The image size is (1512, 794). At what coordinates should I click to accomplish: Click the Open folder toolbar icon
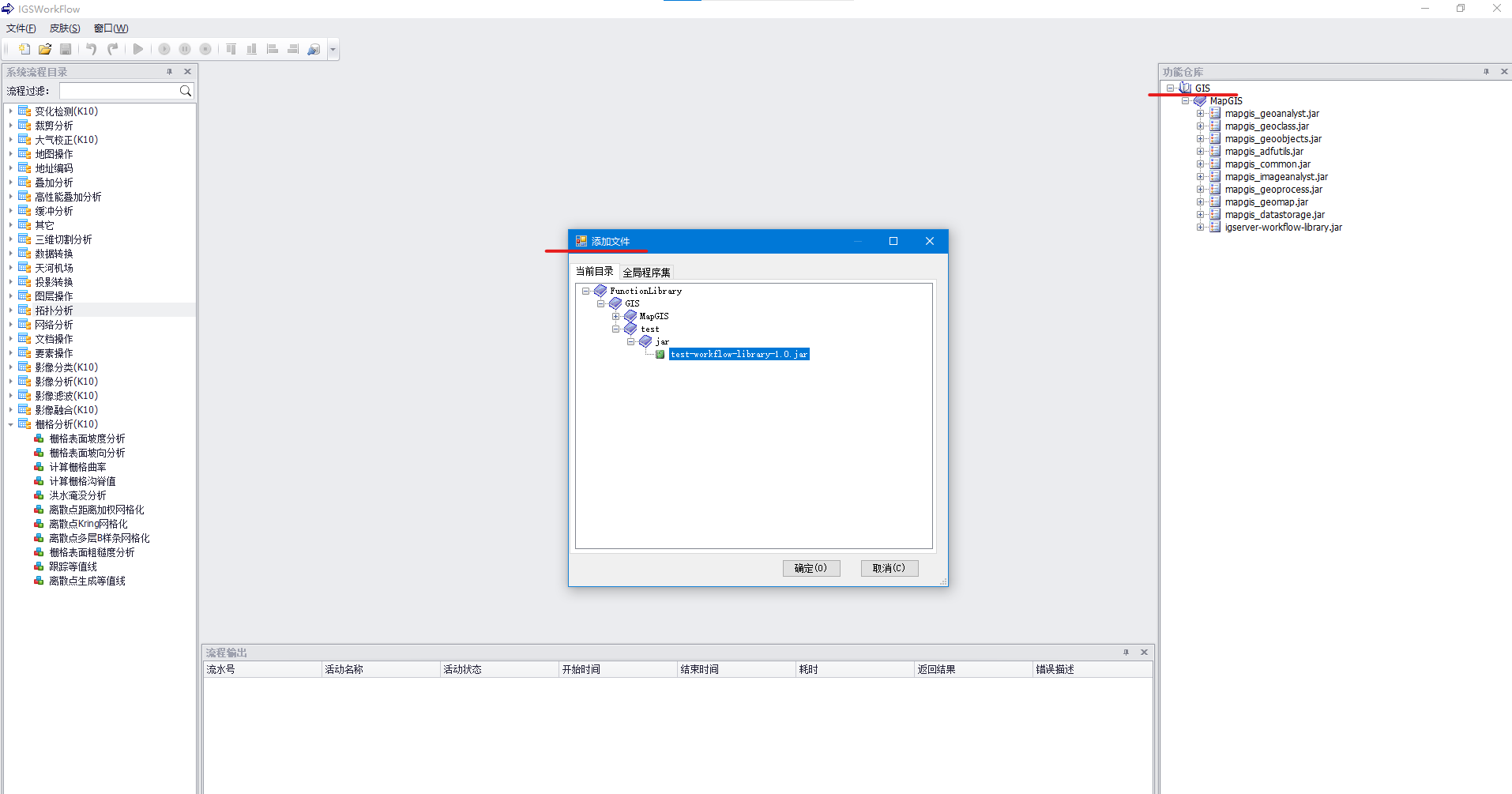pyautogui.click(x=45, y=49)
